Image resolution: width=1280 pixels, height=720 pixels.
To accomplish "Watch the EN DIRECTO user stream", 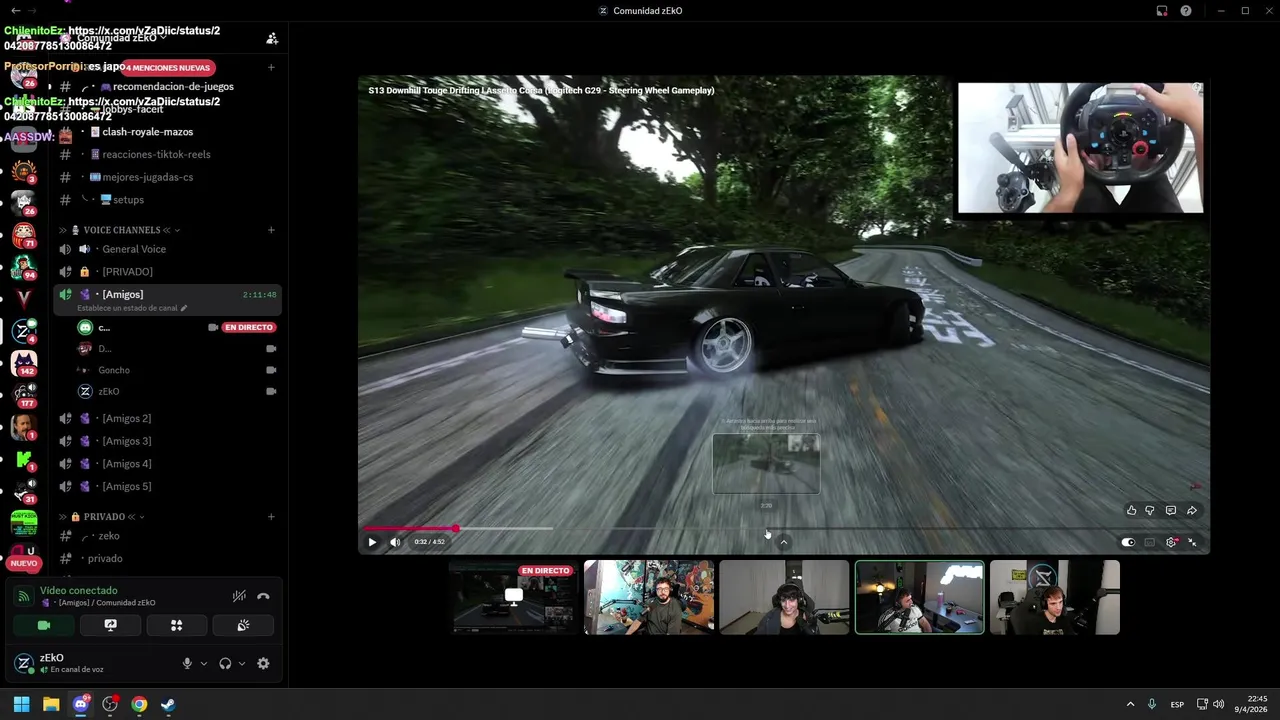I will [249, 327].
